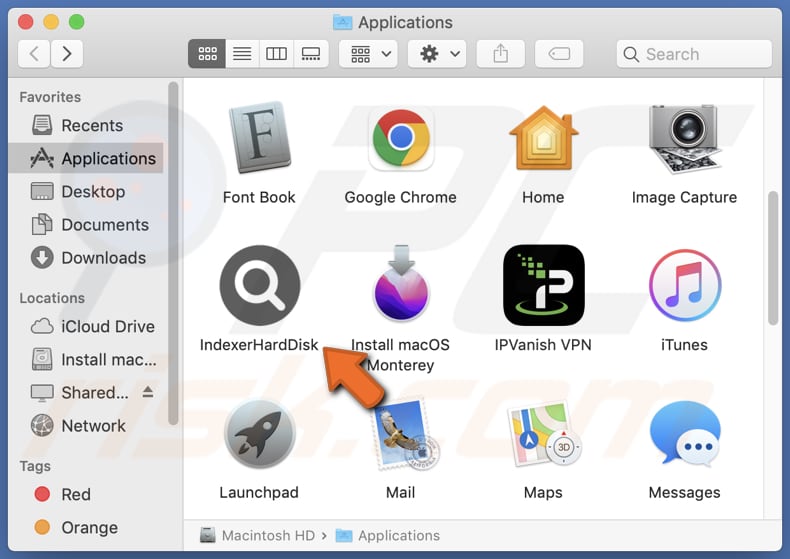Screen dimensions: 790x559
Task: Select the Maps app icon
Action: (545, 434)
